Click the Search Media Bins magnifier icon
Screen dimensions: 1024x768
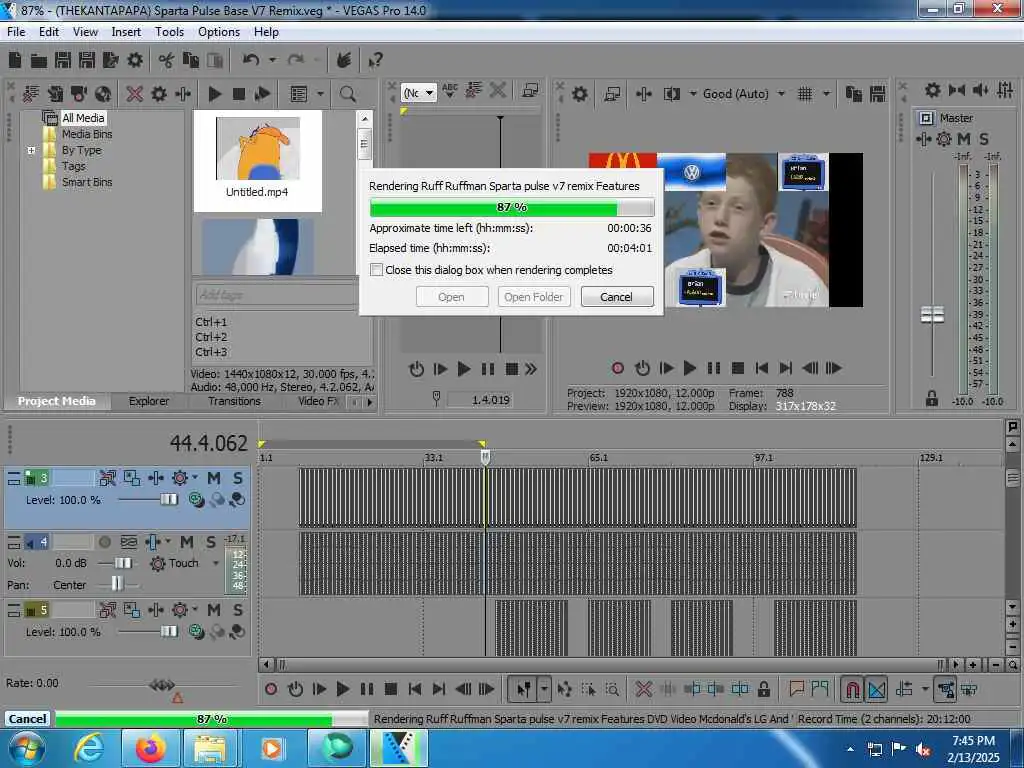(347, 93)
